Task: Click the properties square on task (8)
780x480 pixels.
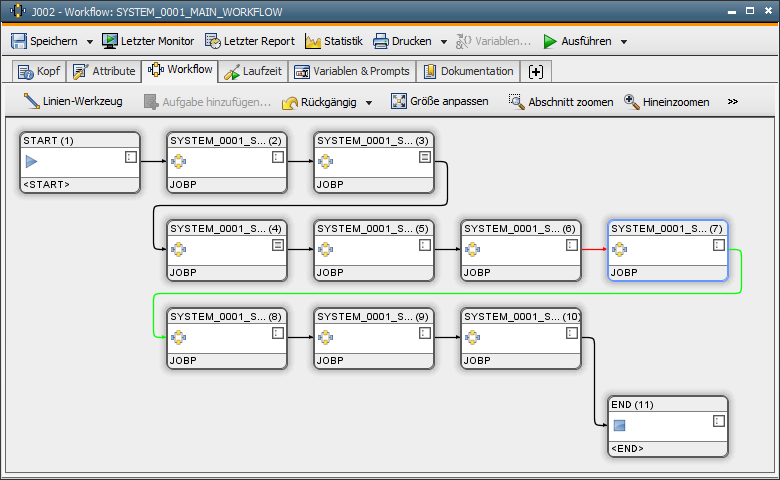Action: tap(278, 333)
